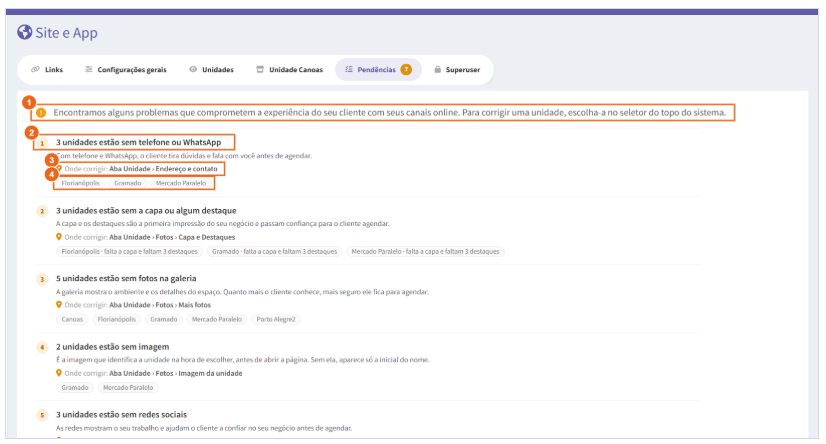The width and height of the screenshot is (826, 444).
Task: Click the orange badge with 7 on Pendências
Action: [406, 70]
